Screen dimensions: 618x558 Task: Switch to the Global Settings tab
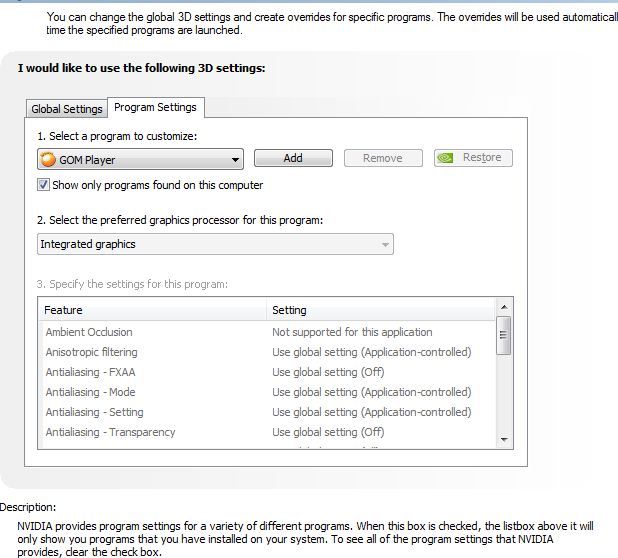pos(67,109)
